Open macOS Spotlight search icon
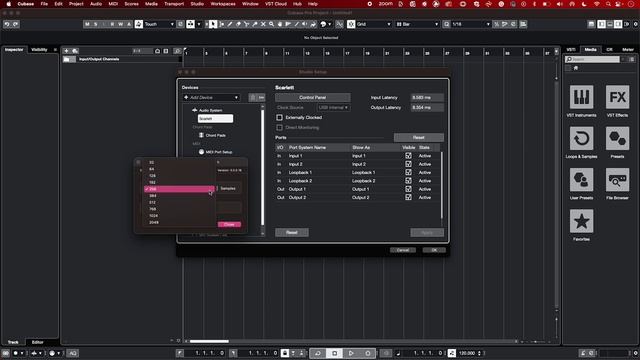 608,4
